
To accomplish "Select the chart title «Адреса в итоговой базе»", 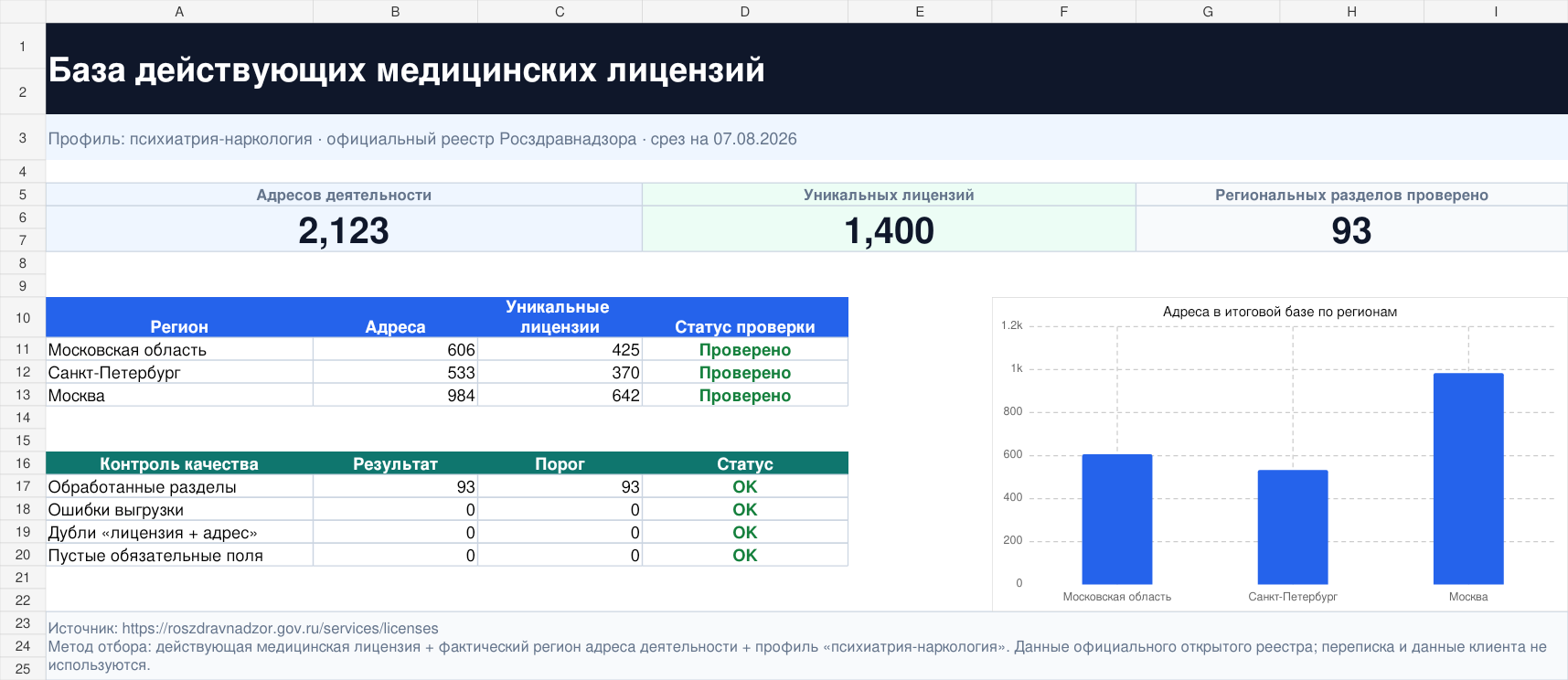I will [x=1280, y=312].
